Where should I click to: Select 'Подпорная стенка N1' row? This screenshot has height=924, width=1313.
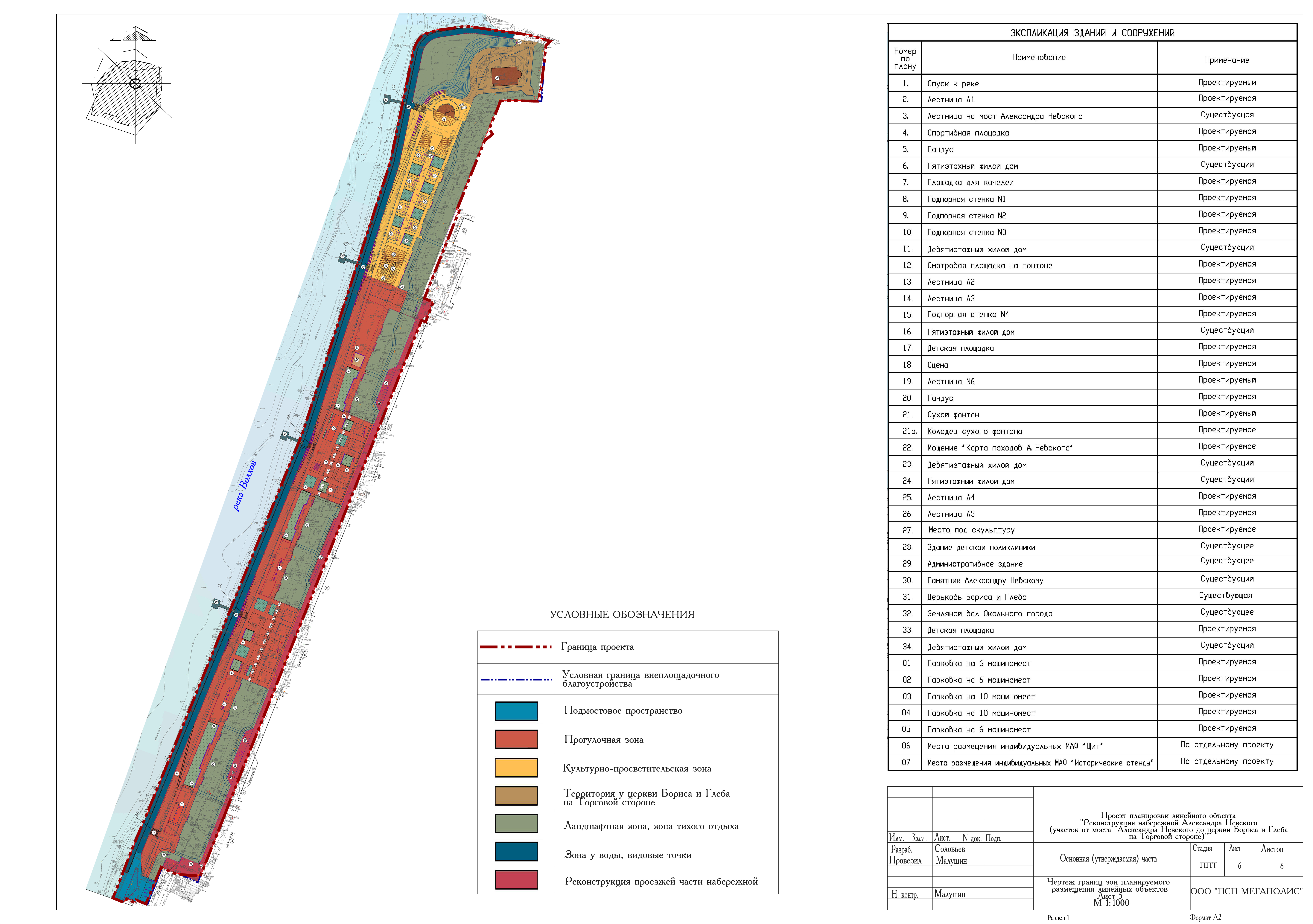pyautogui.click(x=1092, y=199)
